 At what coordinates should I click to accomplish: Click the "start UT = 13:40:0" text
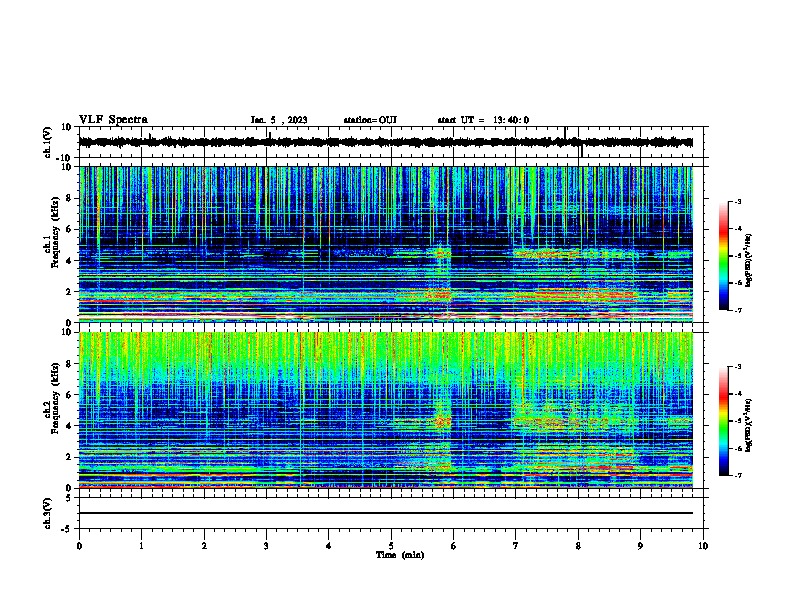coord(483,120)
